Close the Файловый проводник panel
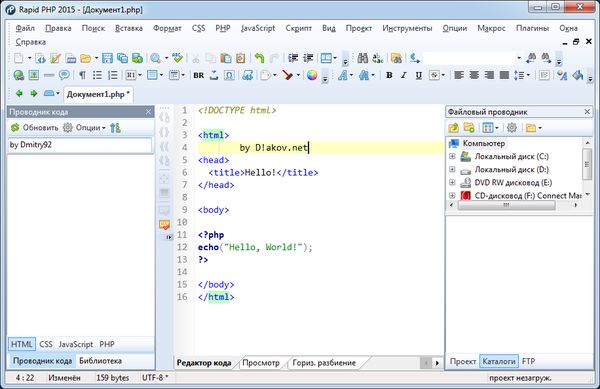The image size is (600, 389). click(587, 111)
